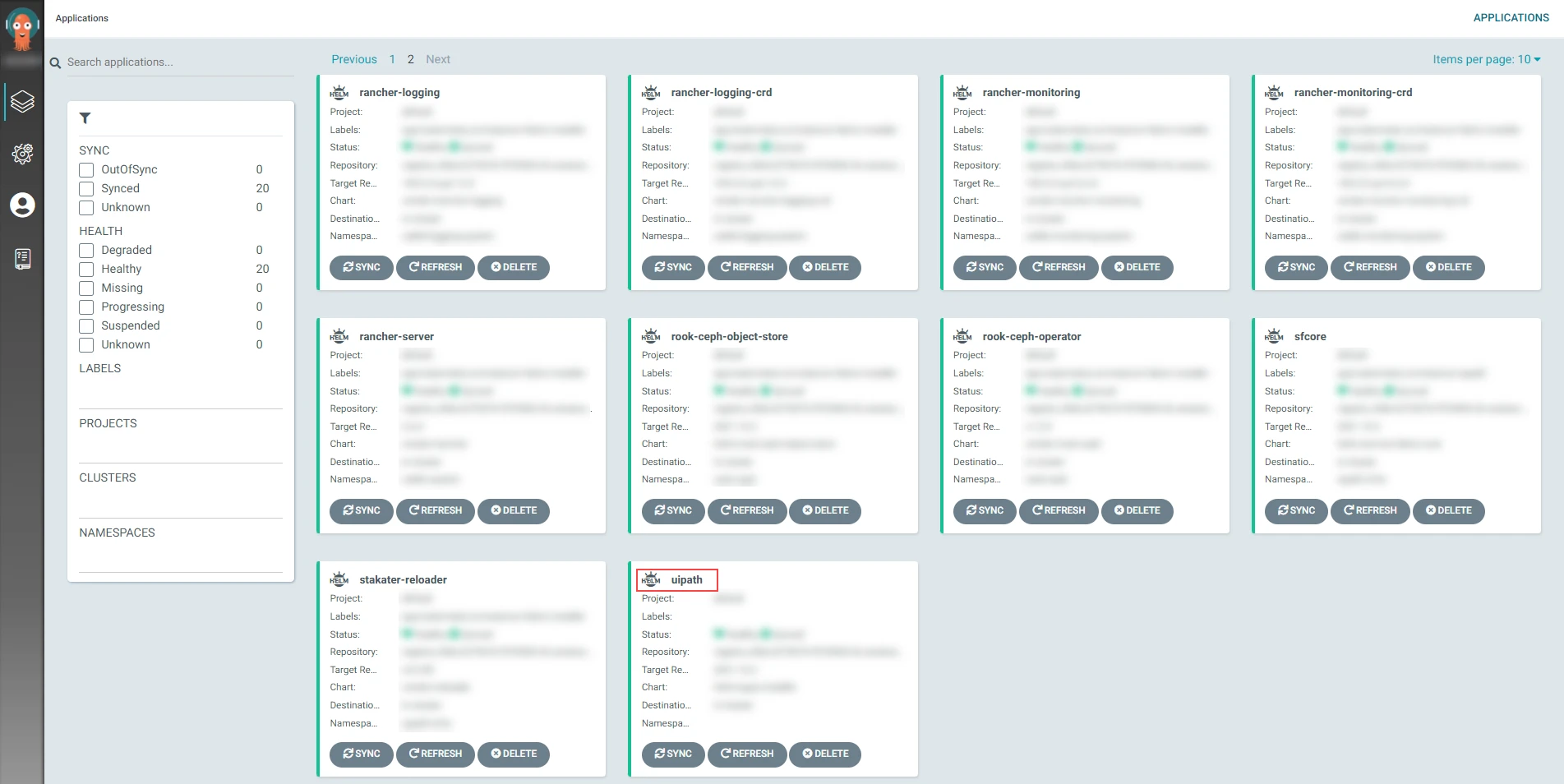This screenshot has height=784, width=1564.
Task: Sync the rancher-logging-crd application
Action: tap(673, 267)
